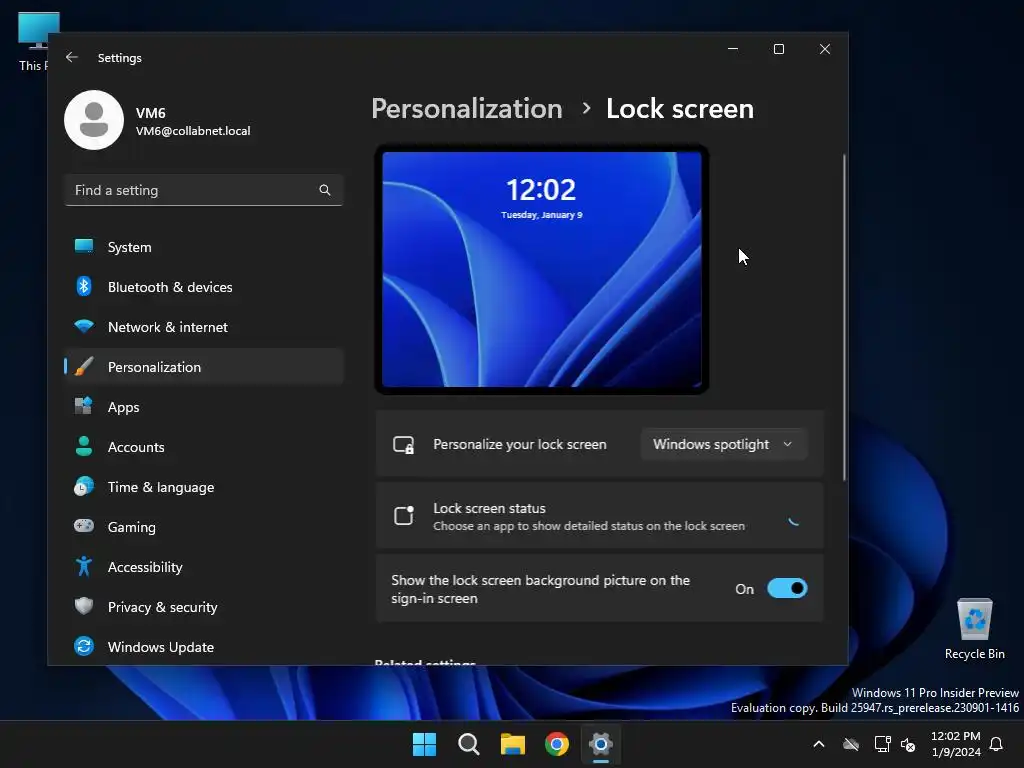Click the Bluetooth icon in sidebar
This screenshot has width=1024, height=768.
point(84,286)
